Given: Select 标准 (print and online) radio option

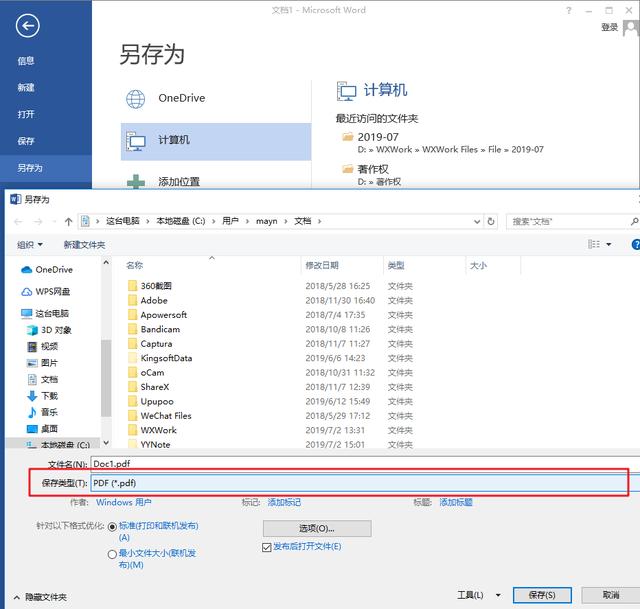Looking at the screenshot, I should pyautogui.click(x=112, y=527).
